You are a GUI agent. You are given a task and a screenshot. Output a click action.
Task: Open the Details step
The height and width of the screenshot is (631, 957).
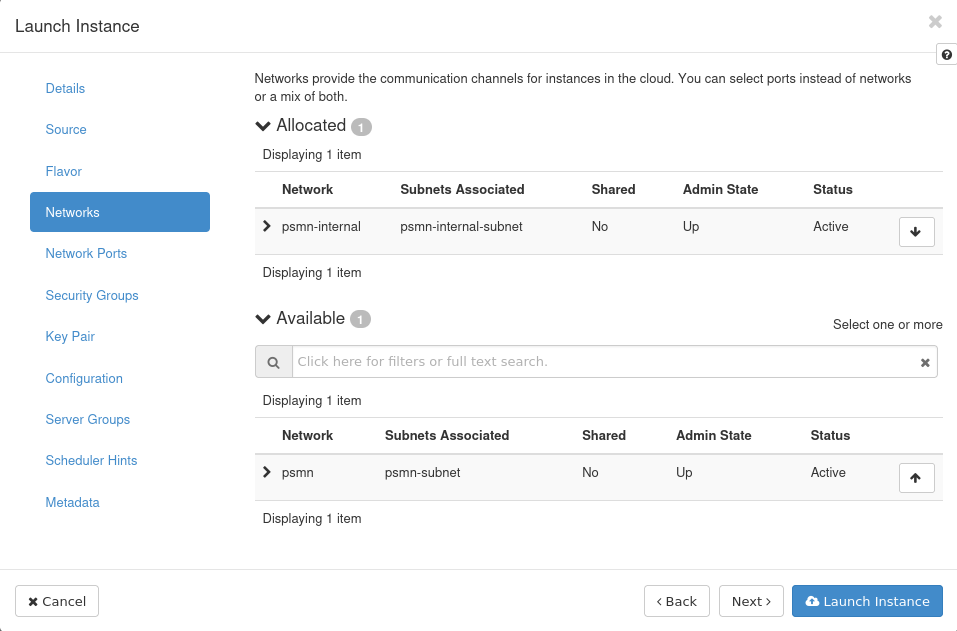[x=65, y=89]
